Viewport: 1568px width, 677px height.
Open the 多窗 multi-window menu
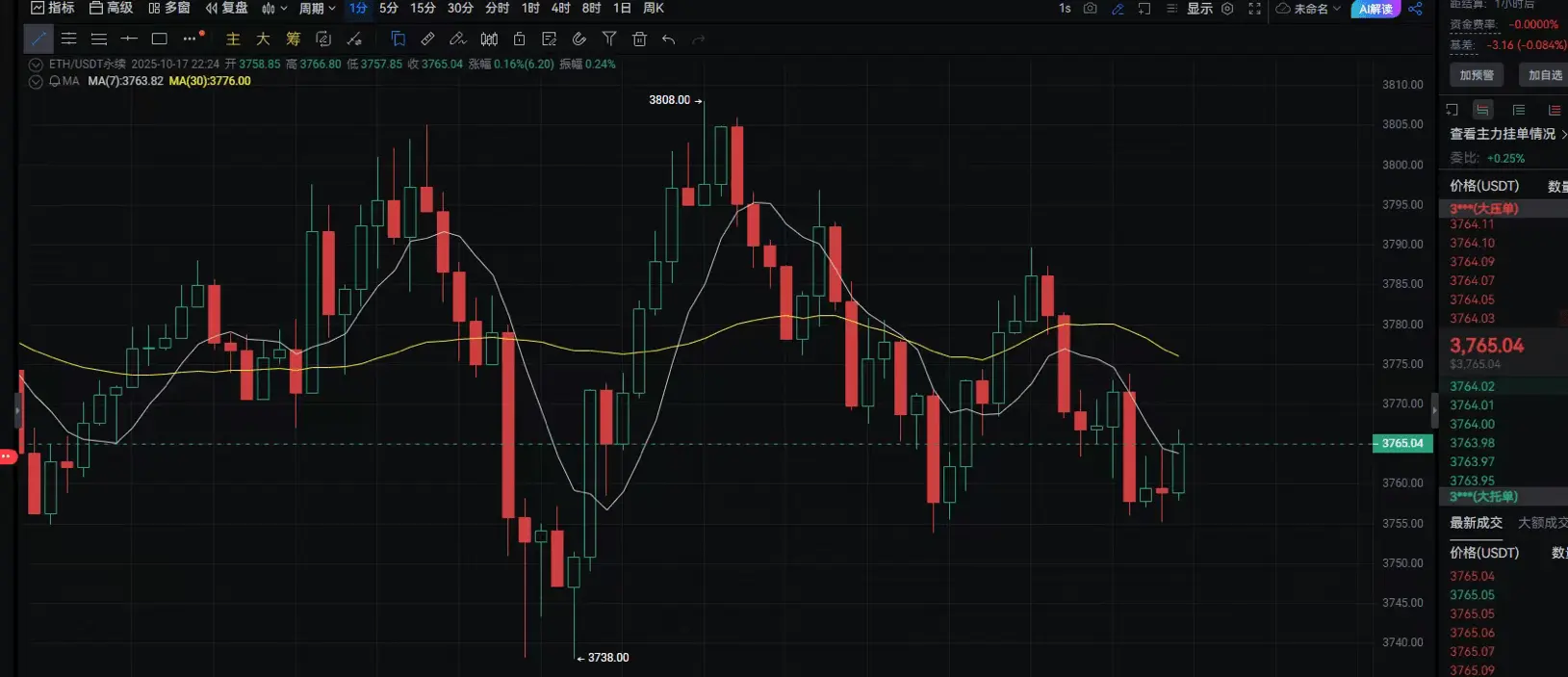click(169, 8)
